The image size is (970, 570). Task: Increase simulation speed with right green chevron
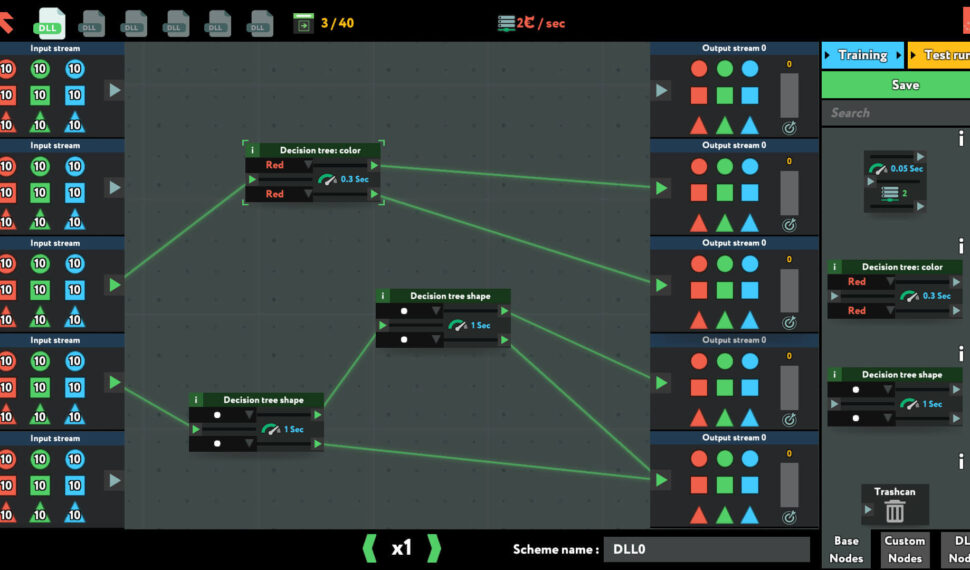pos(434,548)
